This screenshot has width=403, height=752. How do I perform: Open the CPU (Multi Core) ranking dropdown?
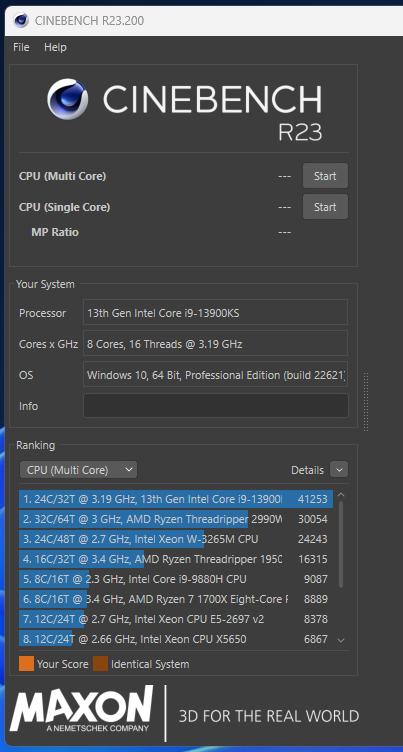[78, 470]
